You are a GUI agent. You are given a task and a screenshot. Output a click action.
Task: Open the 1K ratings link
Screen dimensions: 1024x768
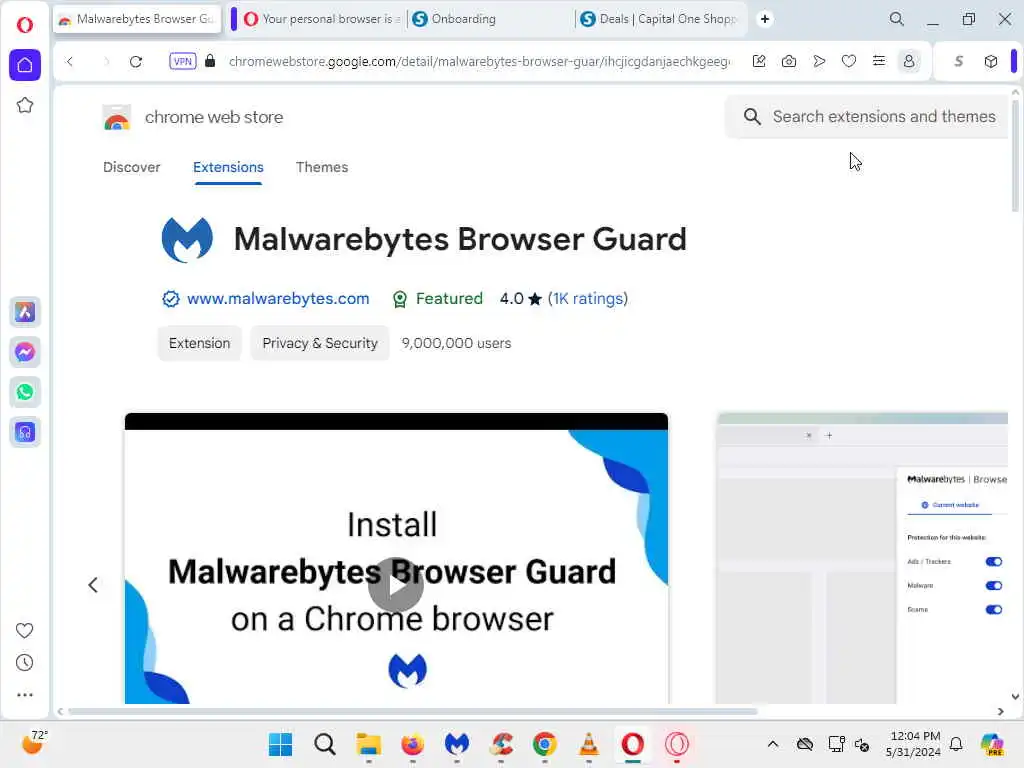587,298
